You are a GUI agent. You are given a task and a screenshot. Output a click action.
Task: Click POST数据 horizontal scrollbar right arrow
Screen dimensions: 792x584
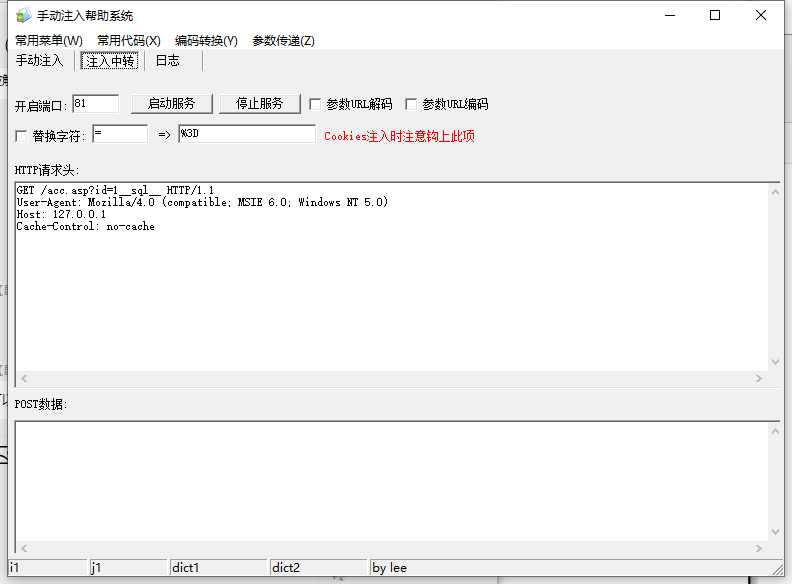tap(759, 548)
